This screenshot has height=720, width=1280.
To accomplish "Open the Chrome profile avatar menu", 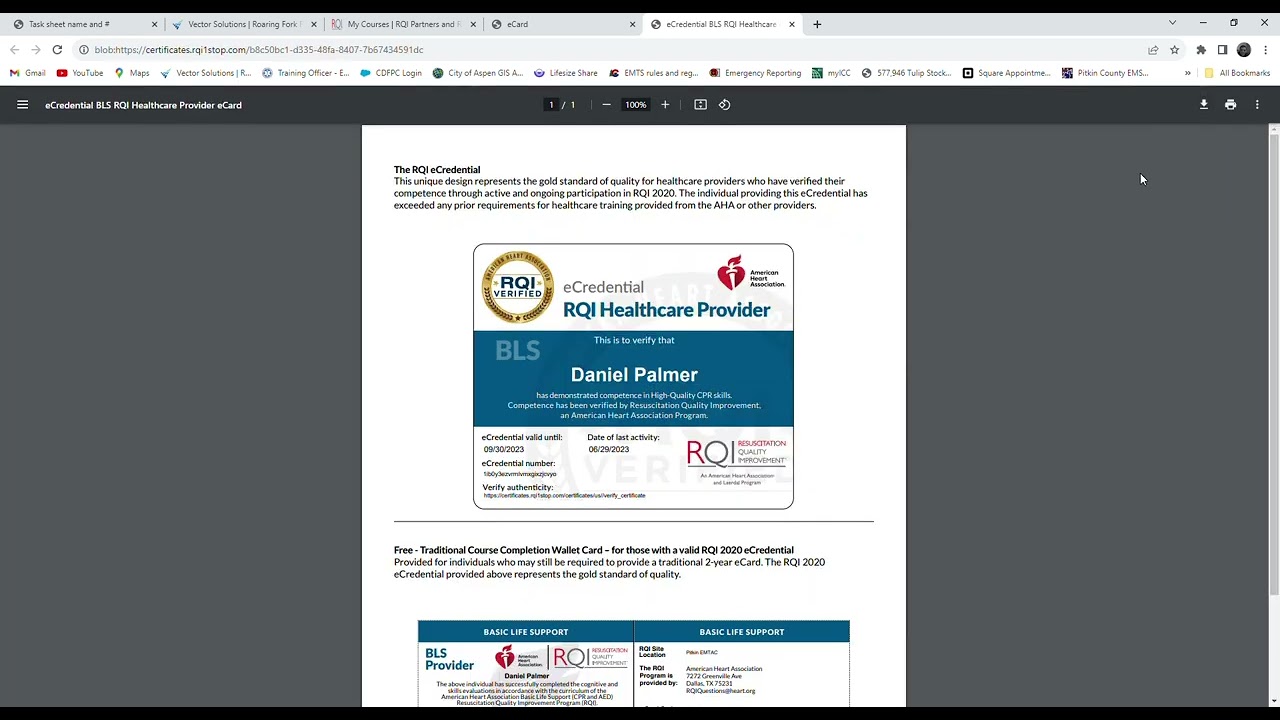I will (1244, 50).
